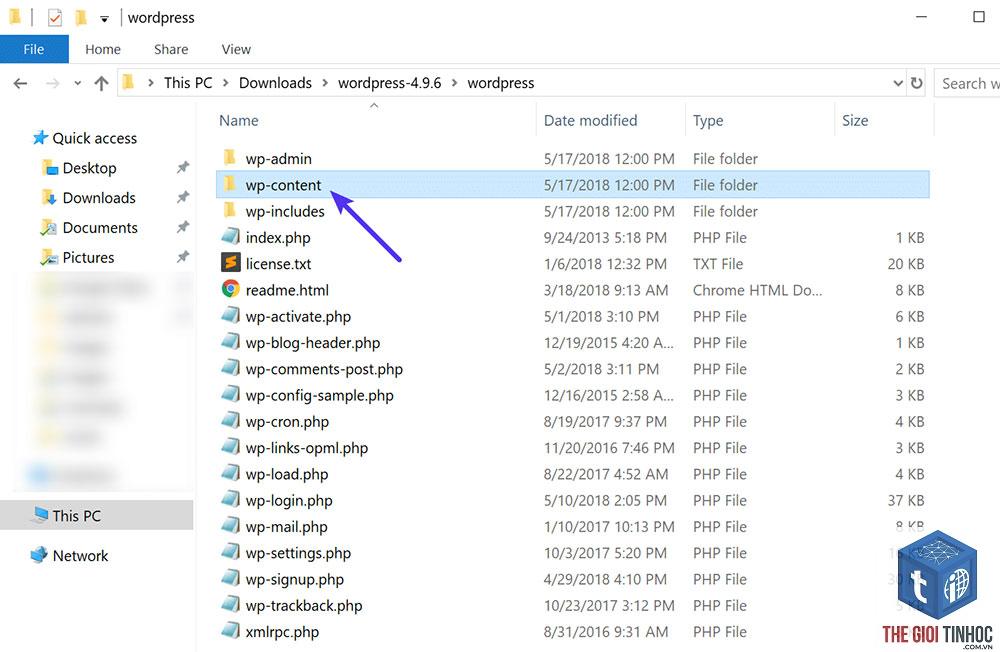
Task: Open Customize Quick Access Toolbar dropdown
Action: pos(104,19)
